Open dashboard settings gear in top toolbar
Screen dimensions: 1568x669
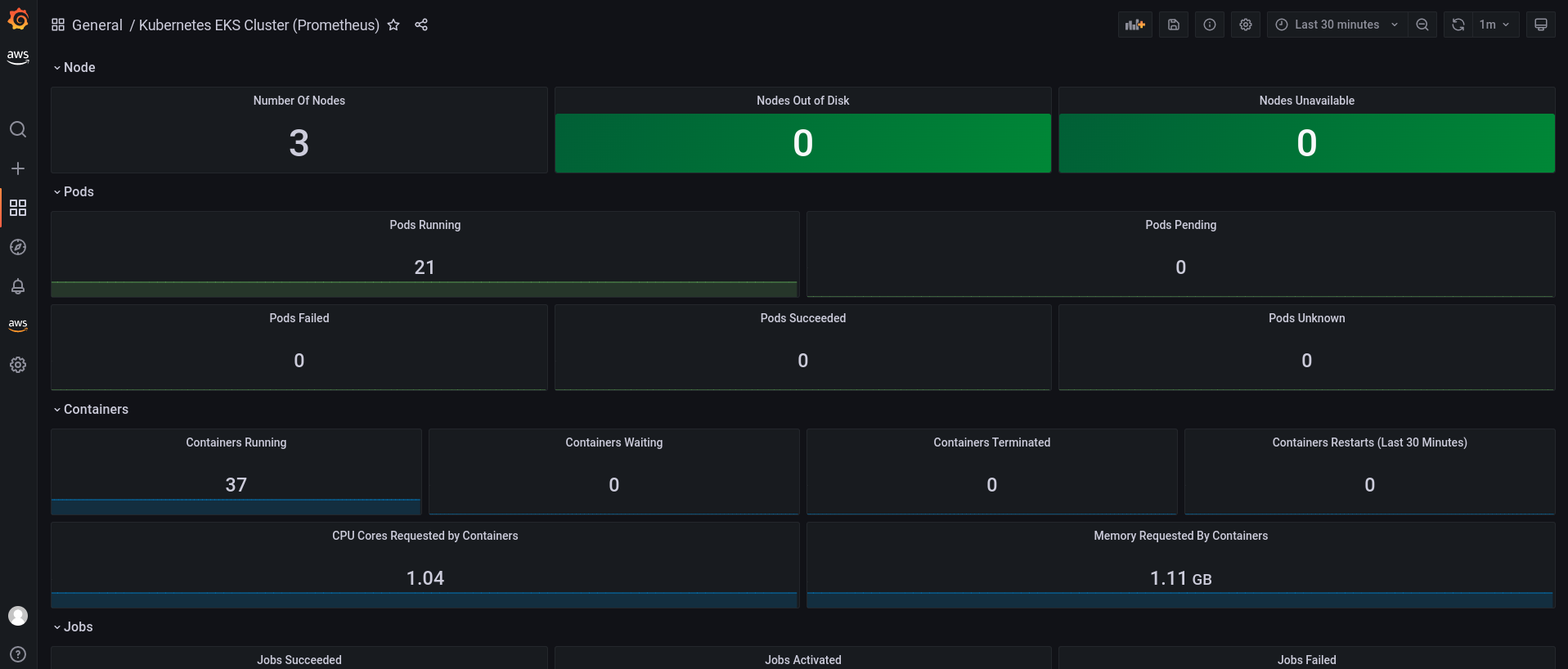point(1246,25)
